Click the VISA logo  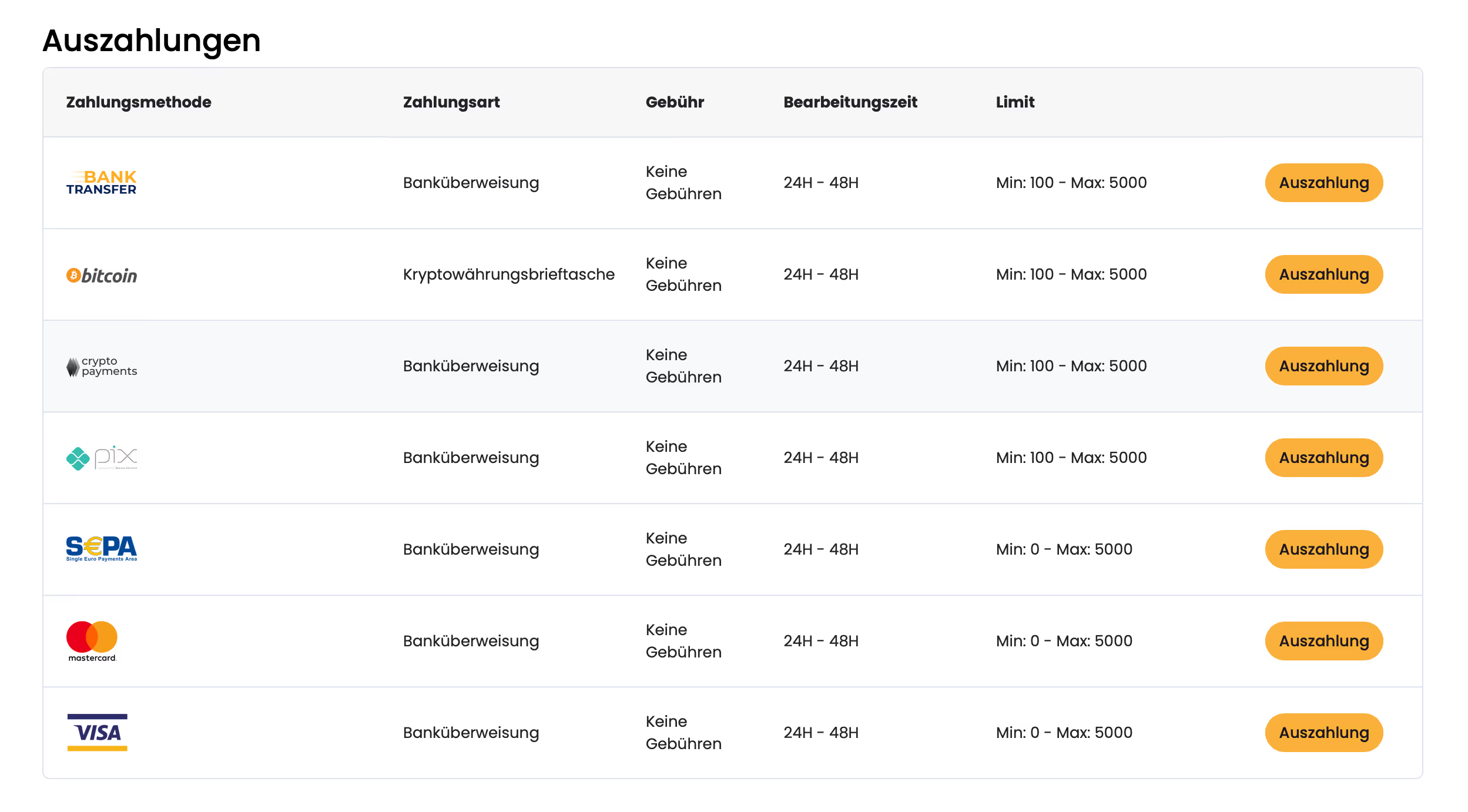(98, 732)
